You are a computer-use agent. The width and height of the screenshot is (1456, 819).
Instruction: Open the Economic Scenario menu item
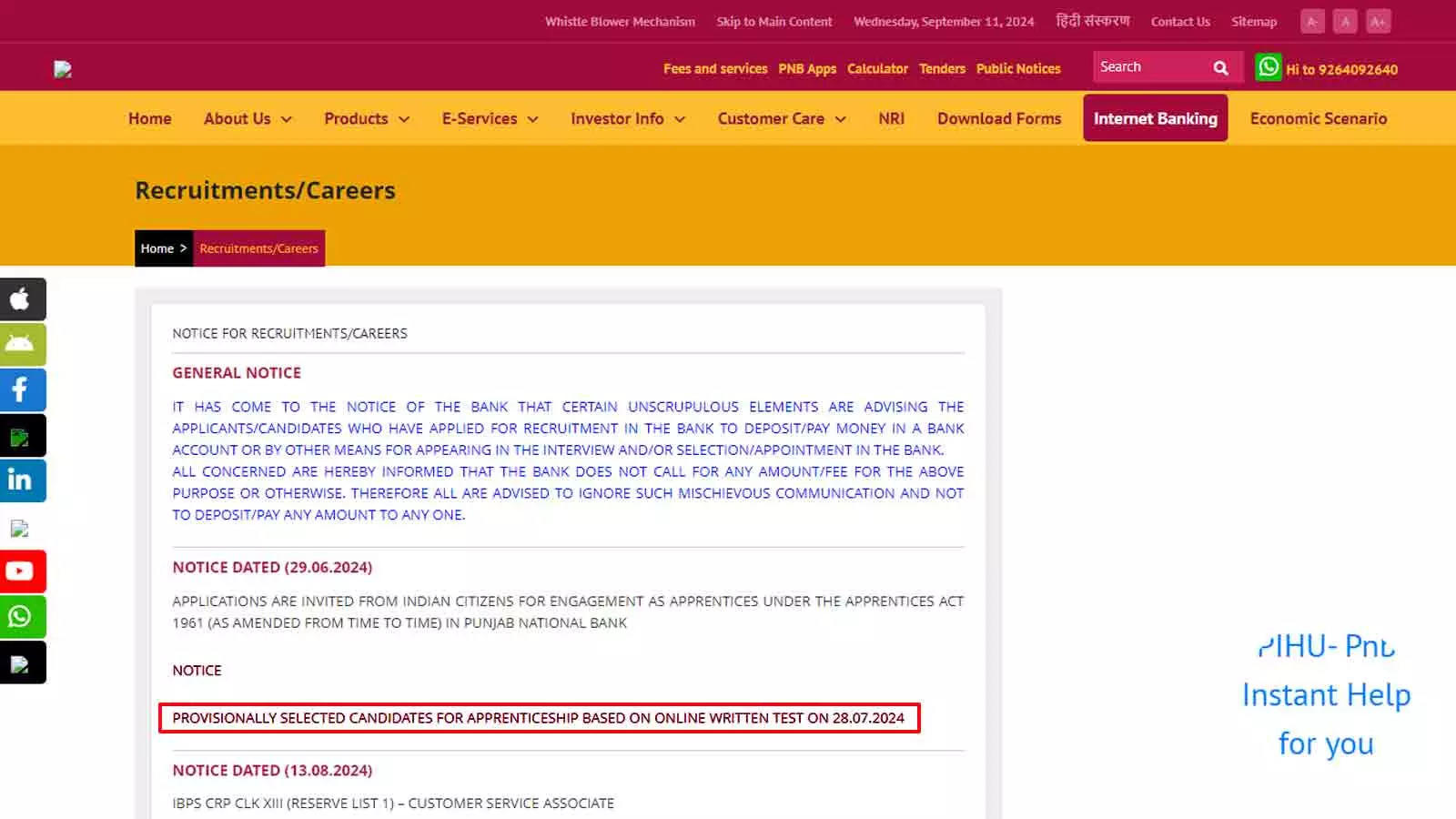click(x=1319, y=118)
